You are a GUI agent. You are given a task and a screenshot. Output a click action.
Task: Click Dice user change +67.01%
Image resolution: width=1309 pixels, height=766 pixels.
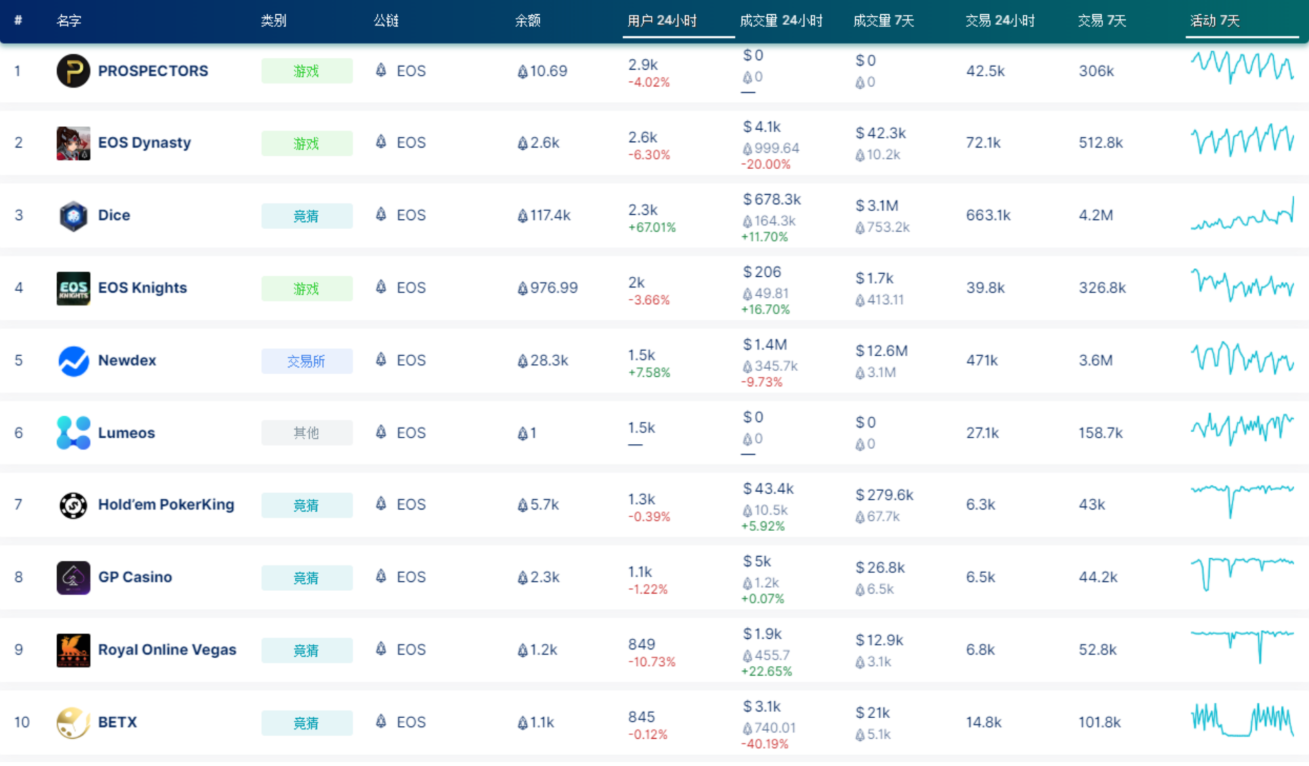pyautogui.click(x=652, y=227)
